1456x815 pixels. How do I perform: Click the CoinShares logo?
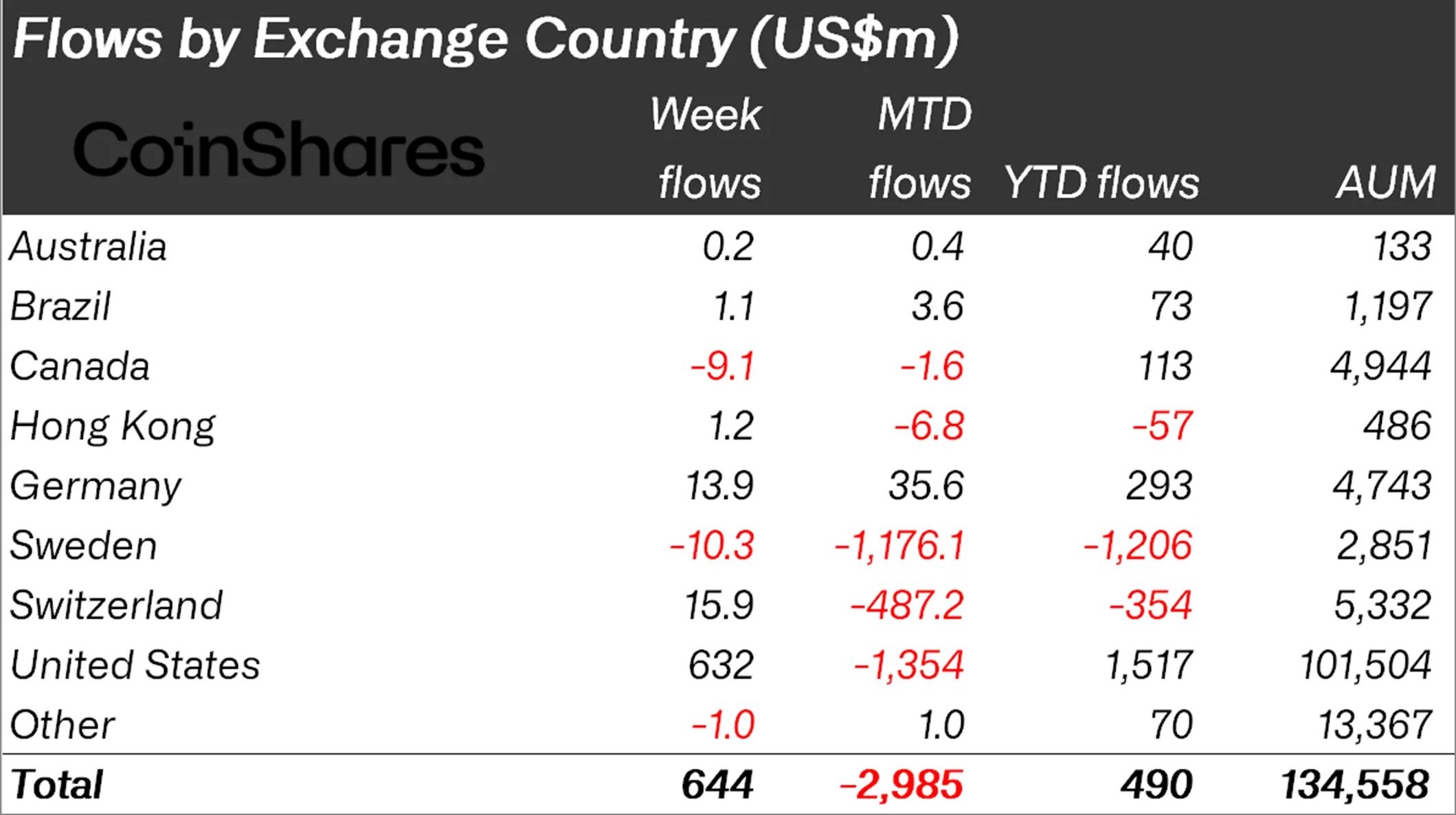click(x=278, y=149)
